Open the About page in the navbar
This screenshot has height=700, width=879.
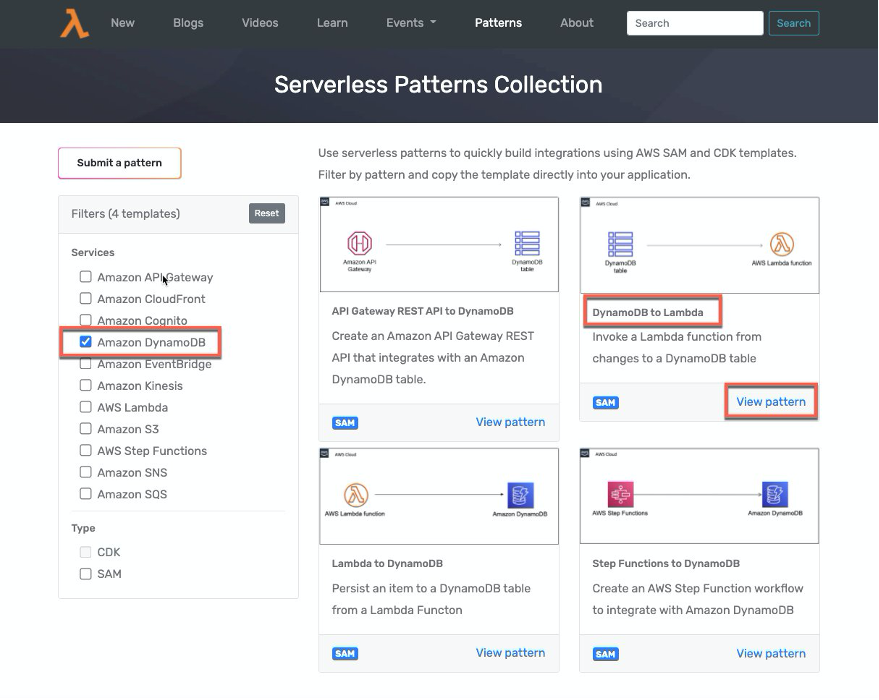point(576,23)
